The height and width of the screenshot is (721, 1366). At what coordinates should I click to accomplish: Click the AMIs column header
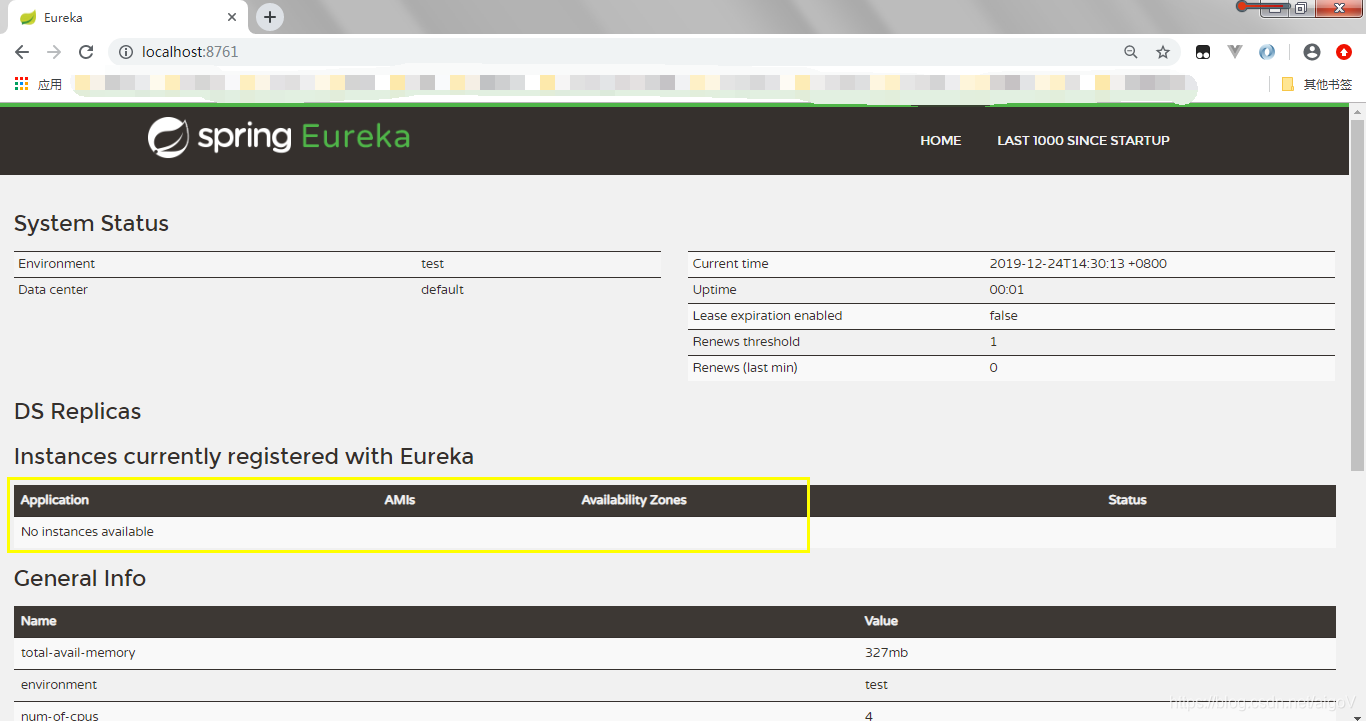coord(400,500)
